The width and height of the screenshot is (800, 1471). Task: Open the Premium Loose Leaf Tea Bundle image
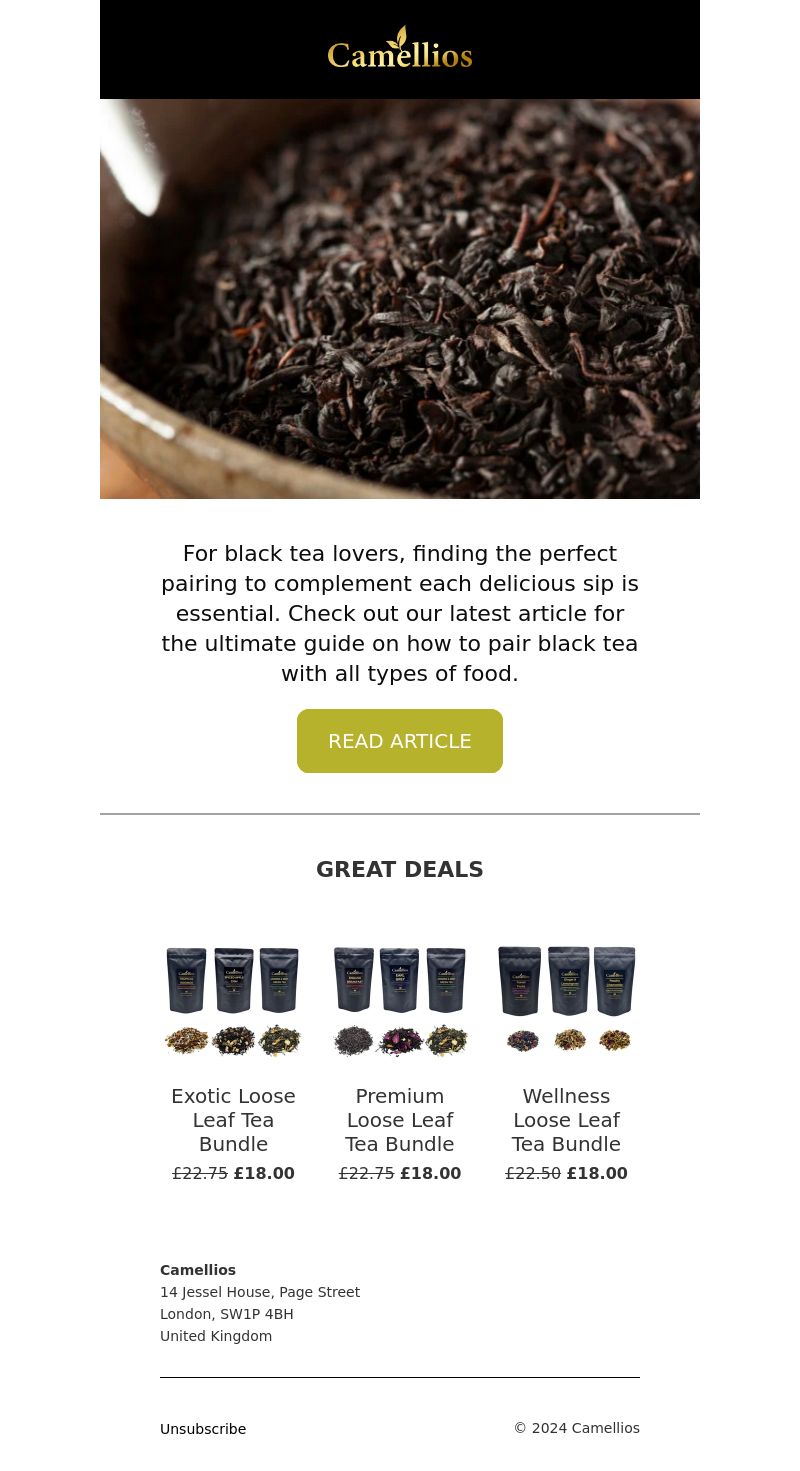pyautogui.click(x=400, y=1001)
